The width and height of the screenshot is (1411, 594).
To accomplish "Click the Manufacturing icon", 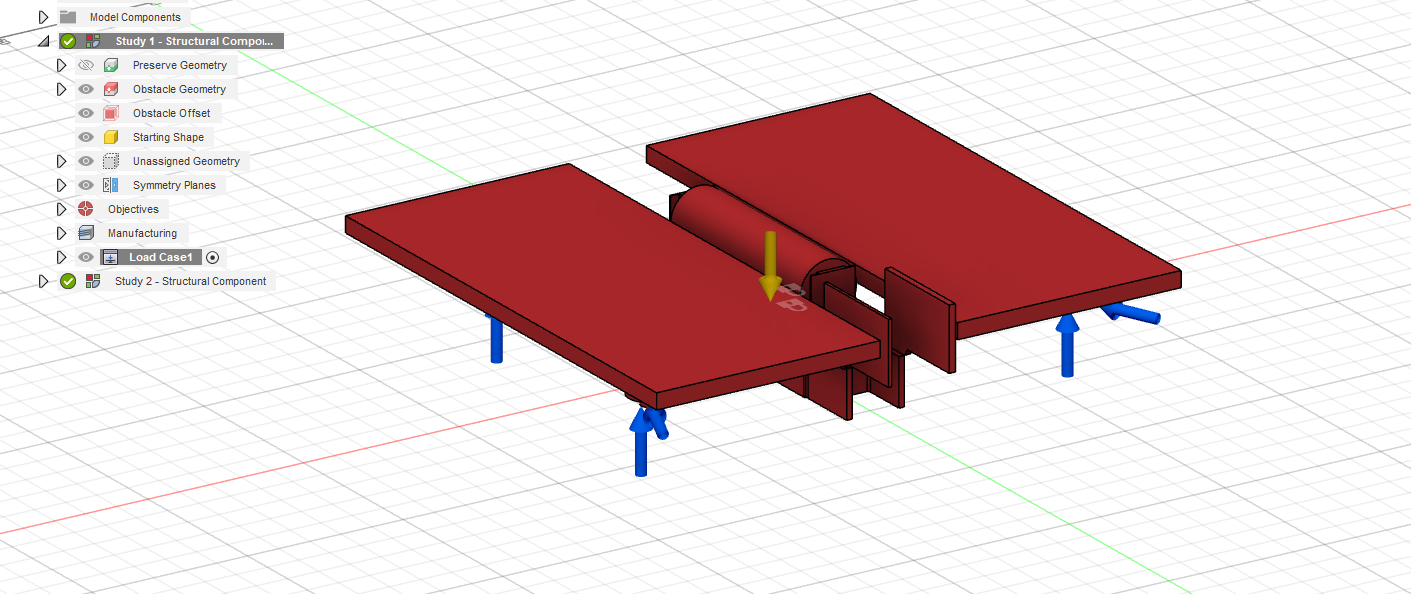I will coord(85,233).
